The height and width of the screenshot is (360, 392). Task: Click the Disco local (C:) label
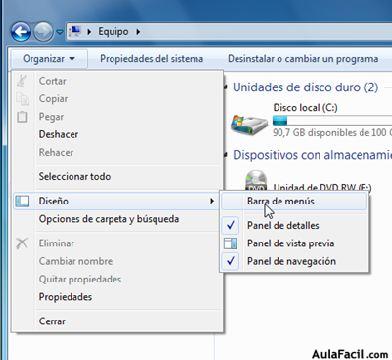[305, 108]
